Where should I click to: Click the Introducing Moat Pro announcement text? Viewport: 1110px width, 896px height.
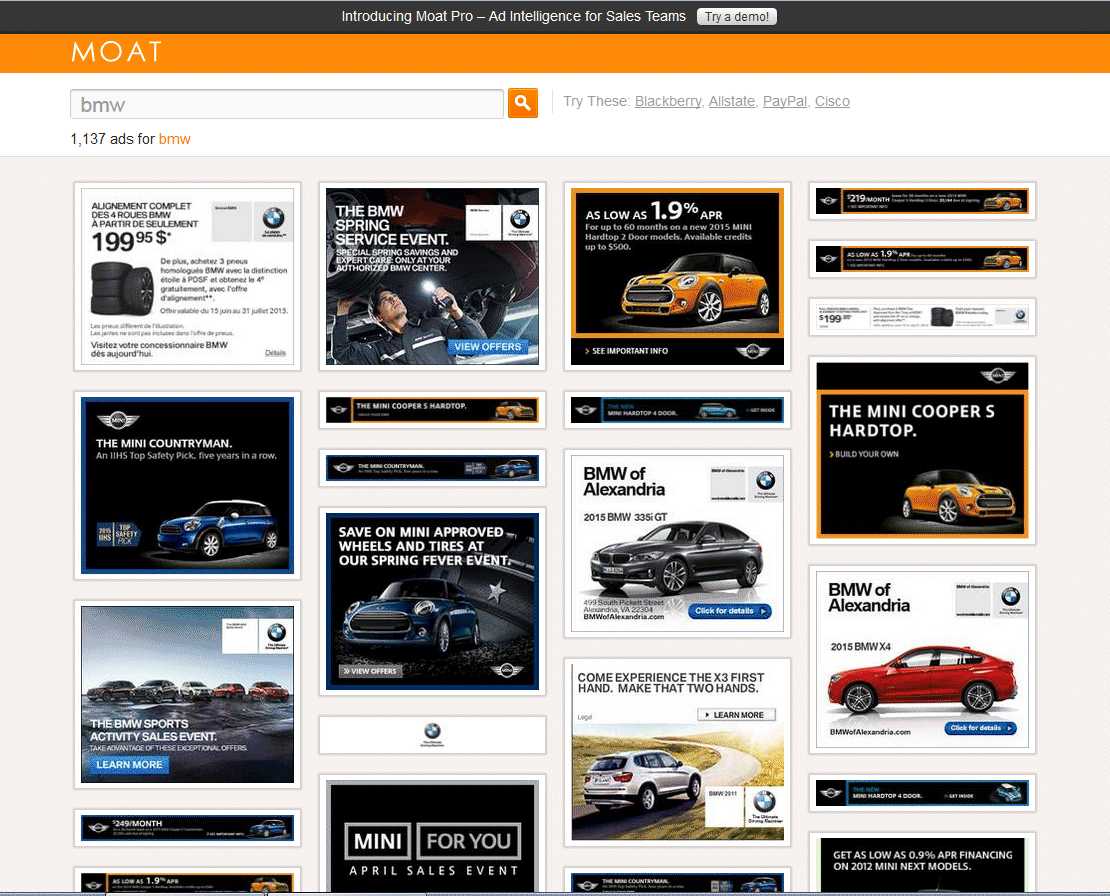tap(513, 16)
